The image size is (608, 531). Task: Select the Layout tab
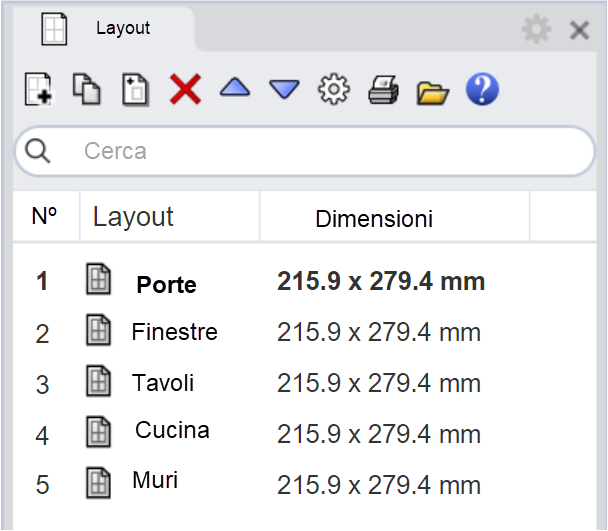pos(104,29)
